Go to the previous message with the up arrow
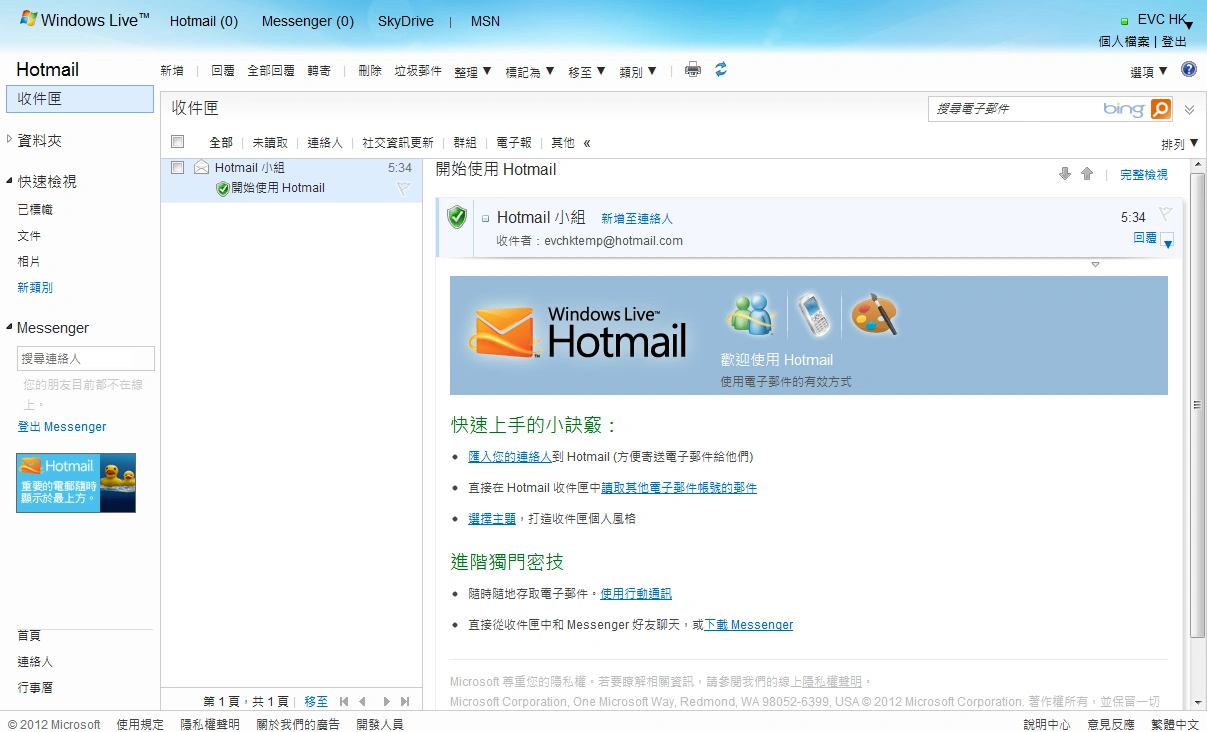This screenshot has width=1207, height=732. (1087, 174)
